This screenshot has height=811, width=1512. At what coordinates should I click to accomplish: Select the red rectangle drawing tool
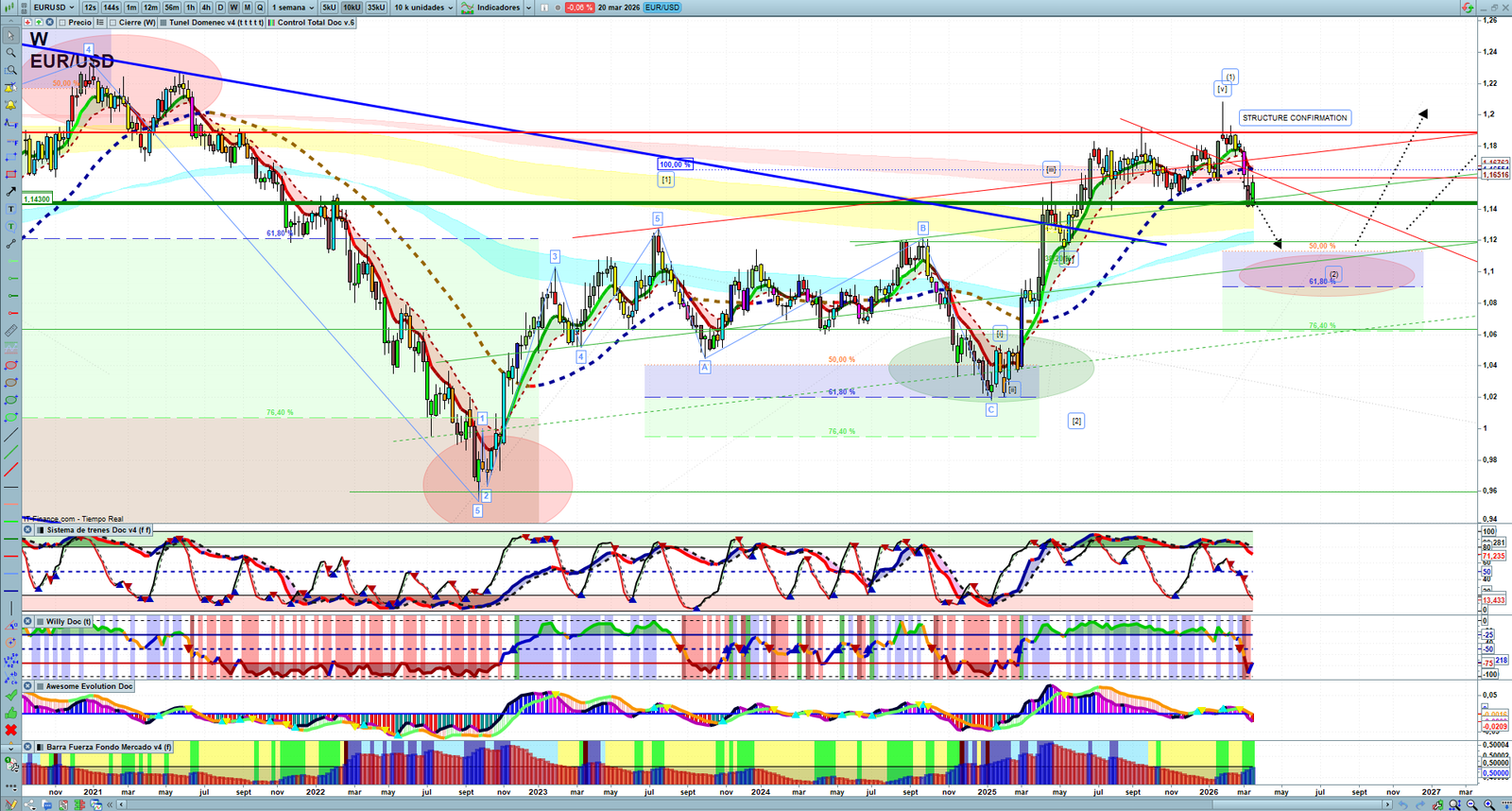pyautogui.click(x=10, y=175)
